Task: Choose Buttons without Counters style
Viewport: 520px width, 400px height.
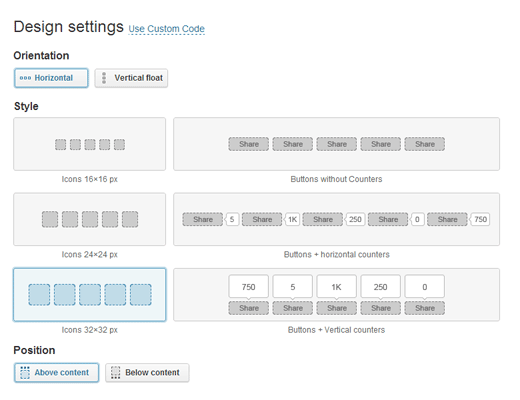Action: pos(336,144)
